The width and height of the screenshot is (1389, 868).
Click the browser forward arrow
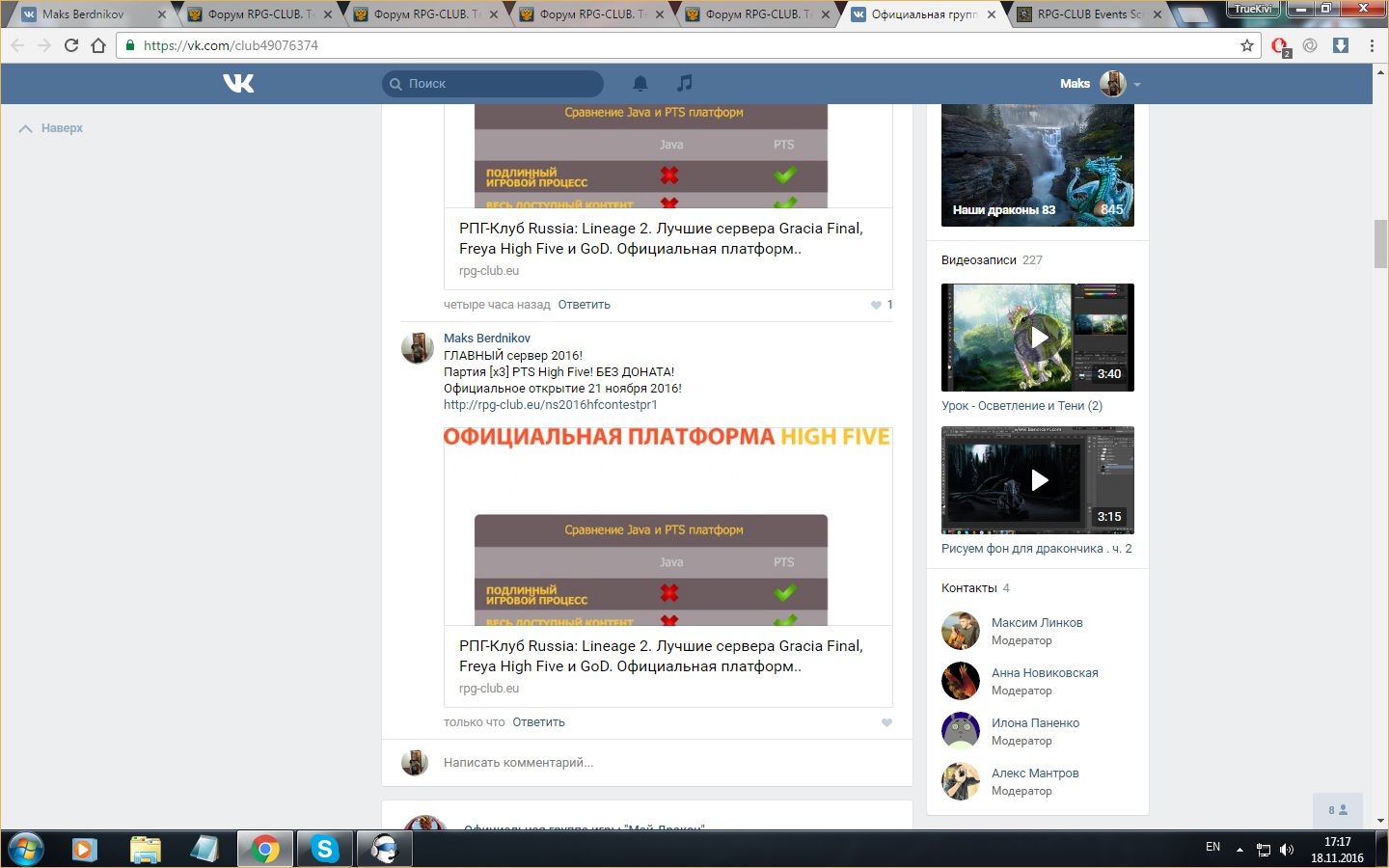[44, 45]
